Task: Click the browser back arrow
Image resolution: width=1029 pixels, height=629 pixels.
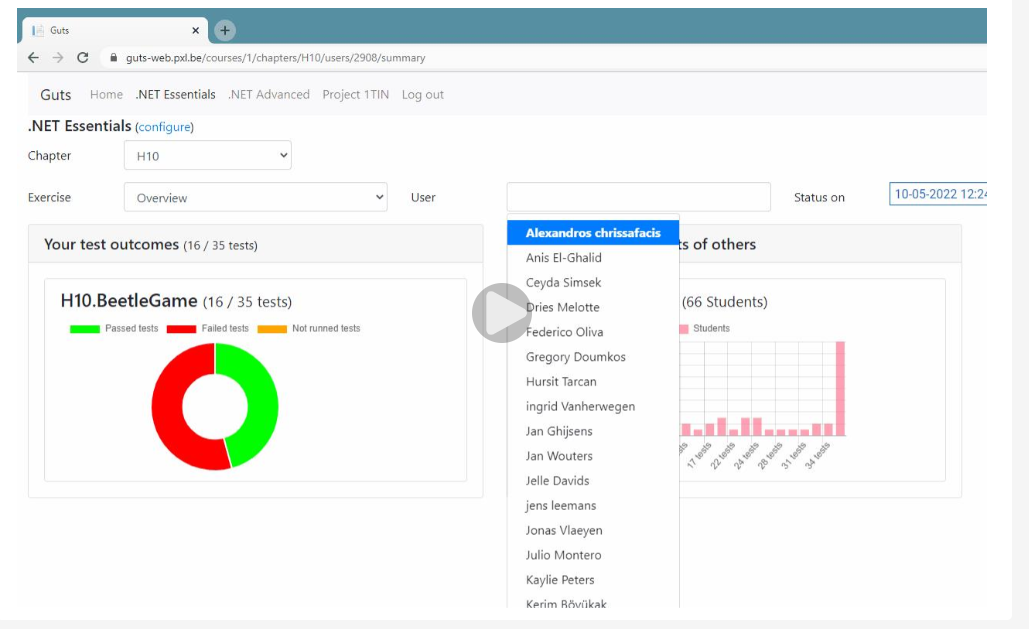Action: (x=33, y=58)
